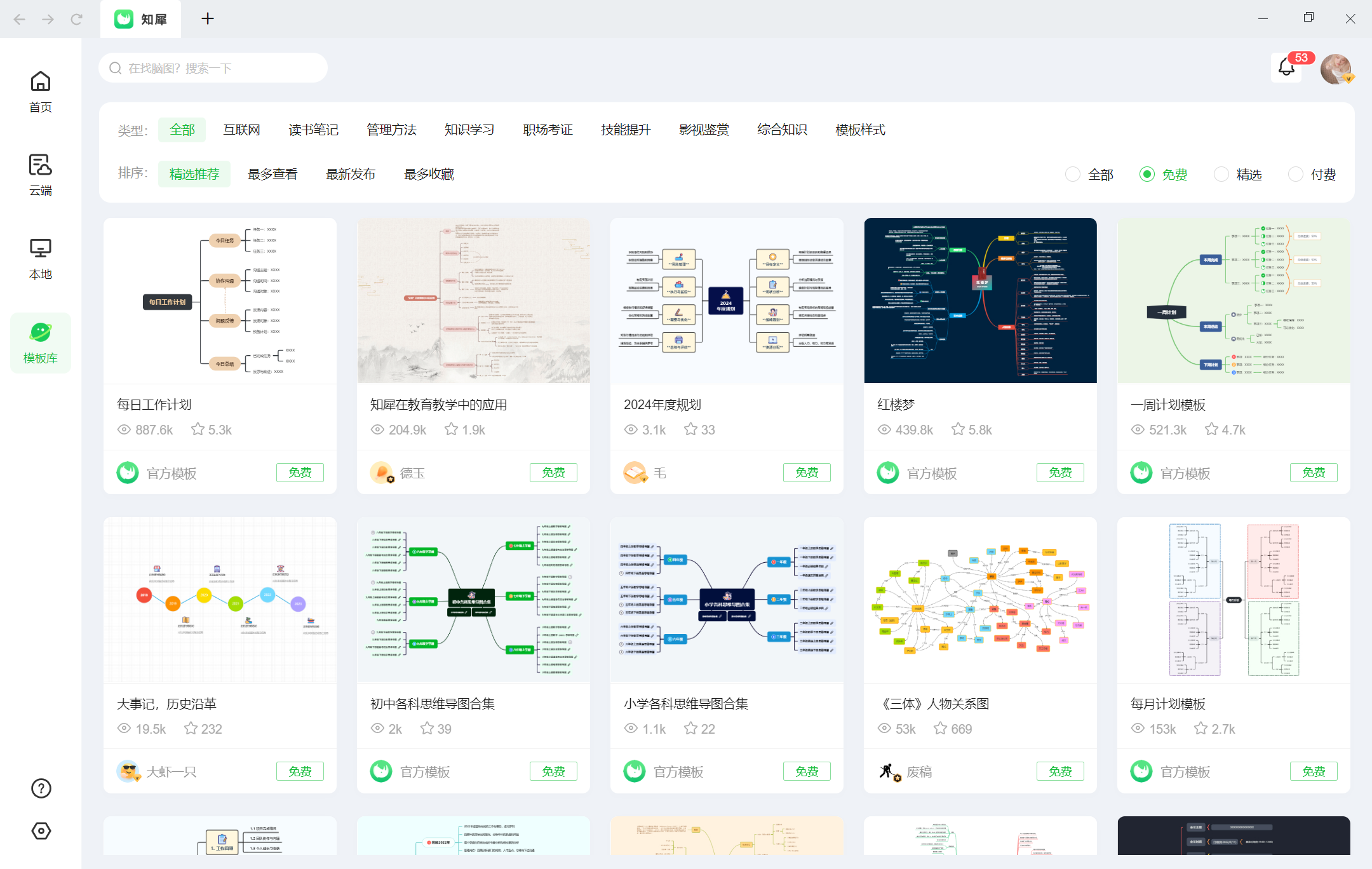Open the 本地 local files icon

tap(41, 259)
